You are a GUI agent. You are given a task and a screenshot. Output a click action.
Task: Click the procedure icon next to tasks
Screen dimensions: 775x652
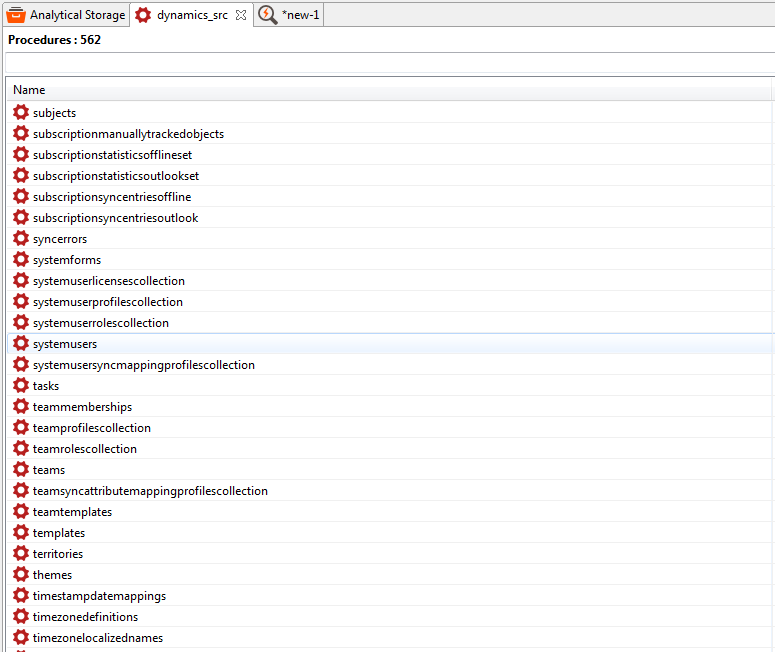coord(20,386)
